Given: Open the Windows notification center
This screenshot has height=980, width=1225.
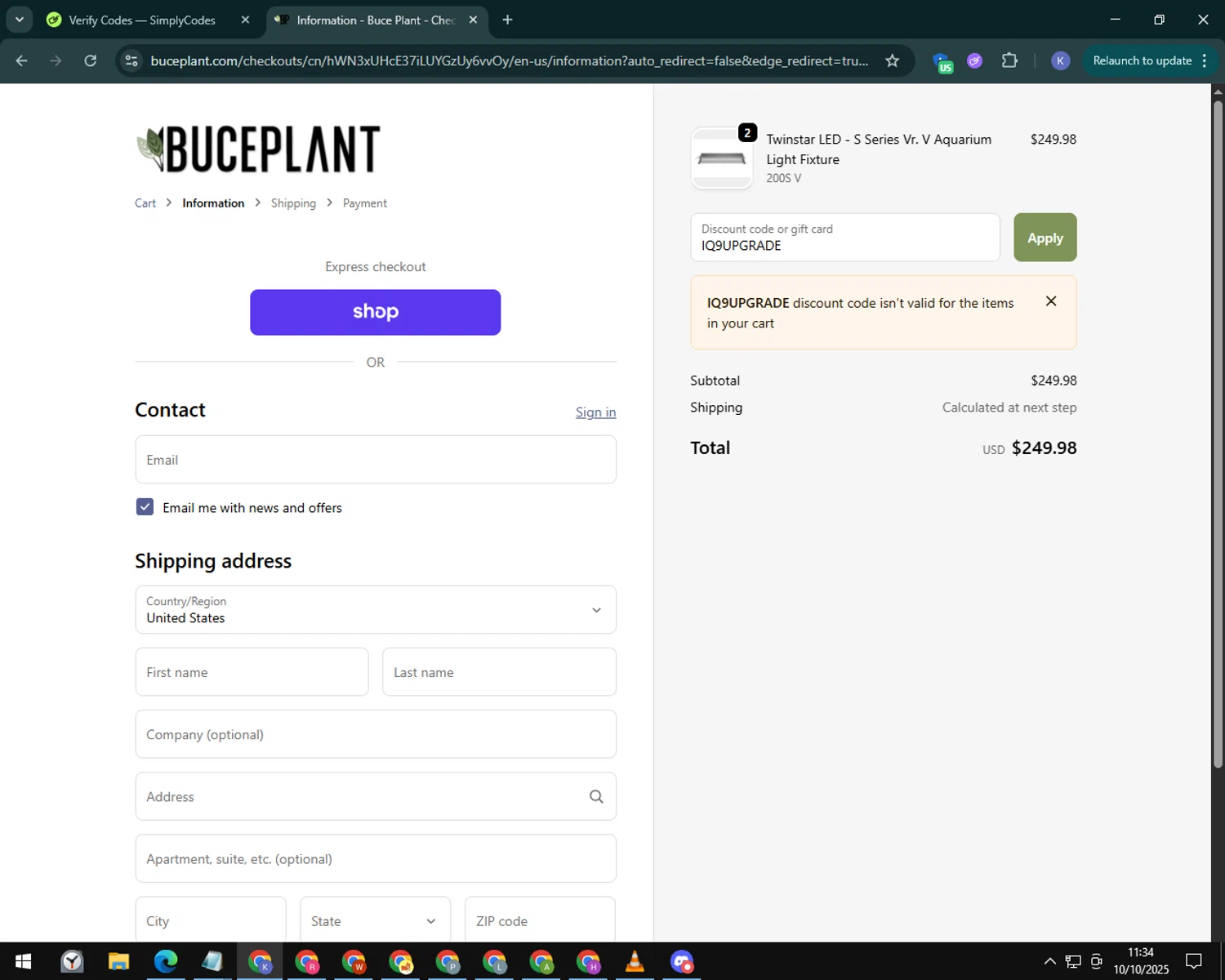Looking at the screenshot, I should click(1194, 961).
